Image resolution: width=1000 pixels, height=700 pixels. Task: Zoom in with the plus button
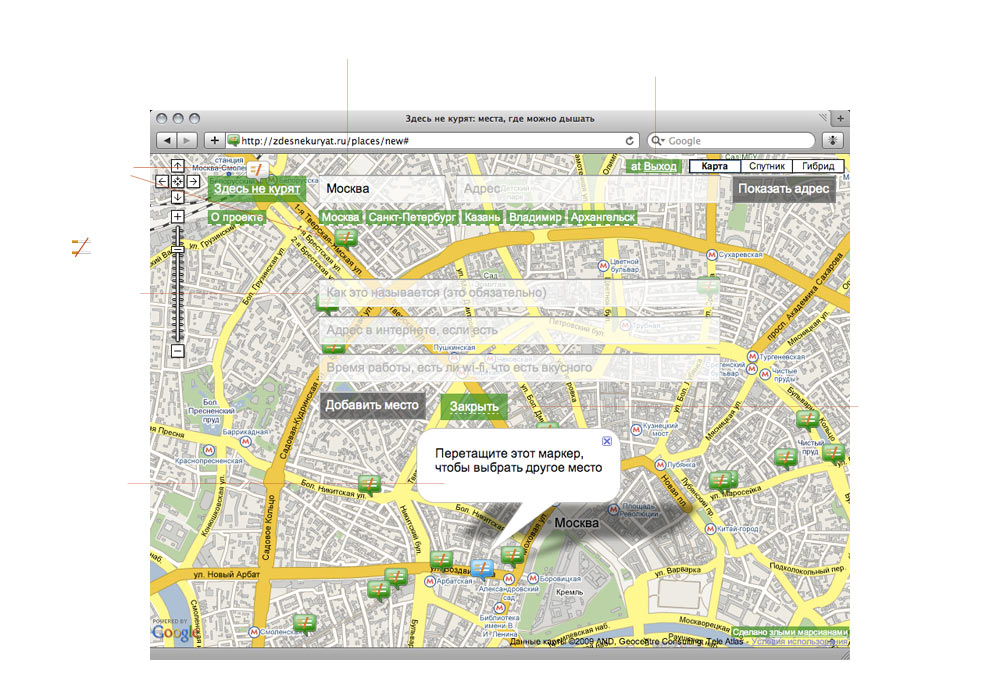[x=177, y=216]
